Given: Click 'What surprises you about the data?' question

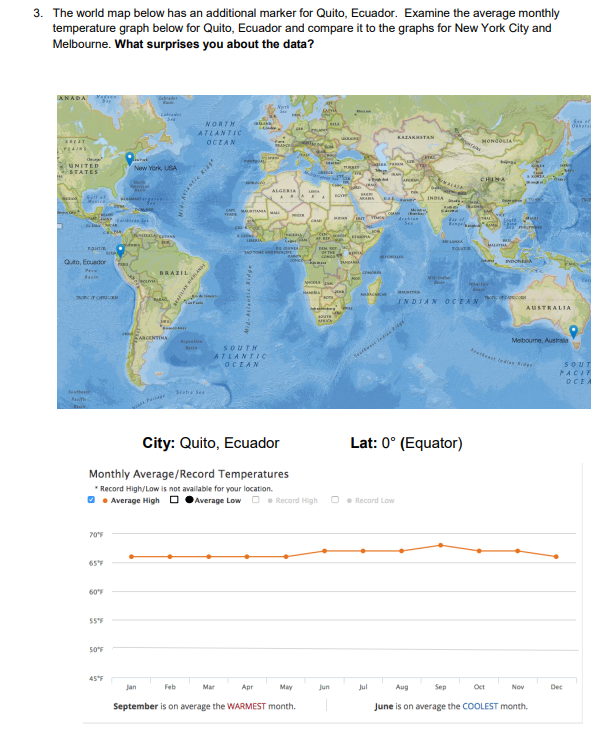Looking at the screenshot, I should pos(215,44).
